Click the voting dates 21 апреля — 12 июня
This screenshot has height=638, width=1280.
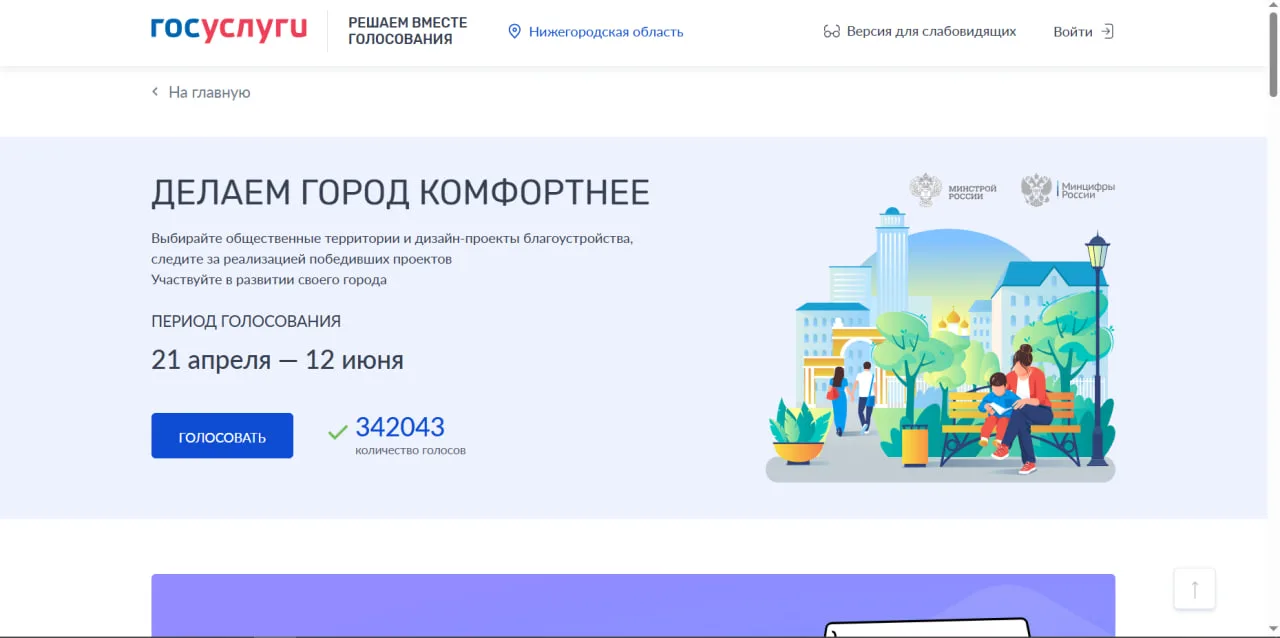pos(277,360)
